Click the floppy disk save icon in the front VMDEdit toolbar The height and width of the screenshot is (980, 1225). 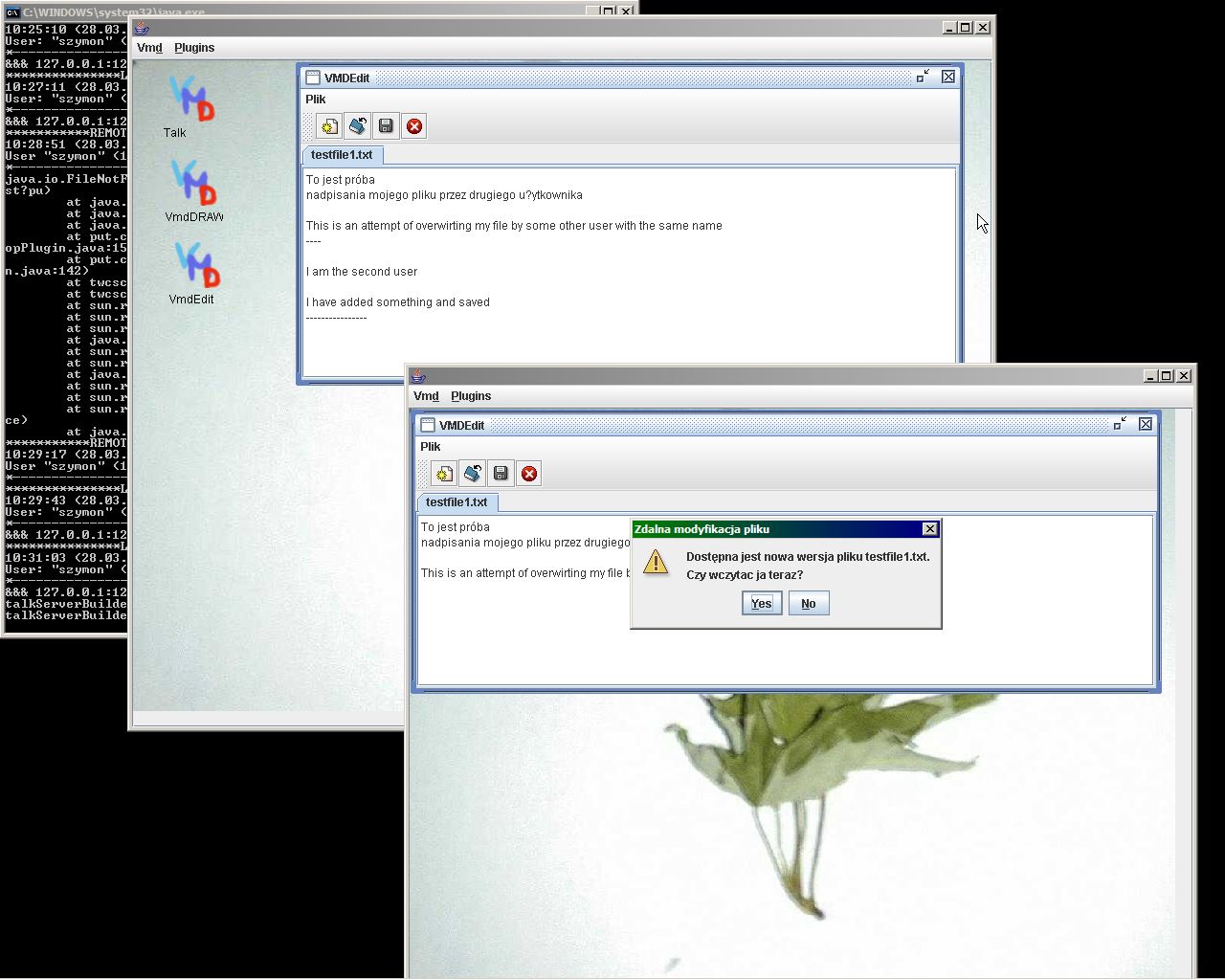[501, 473]
